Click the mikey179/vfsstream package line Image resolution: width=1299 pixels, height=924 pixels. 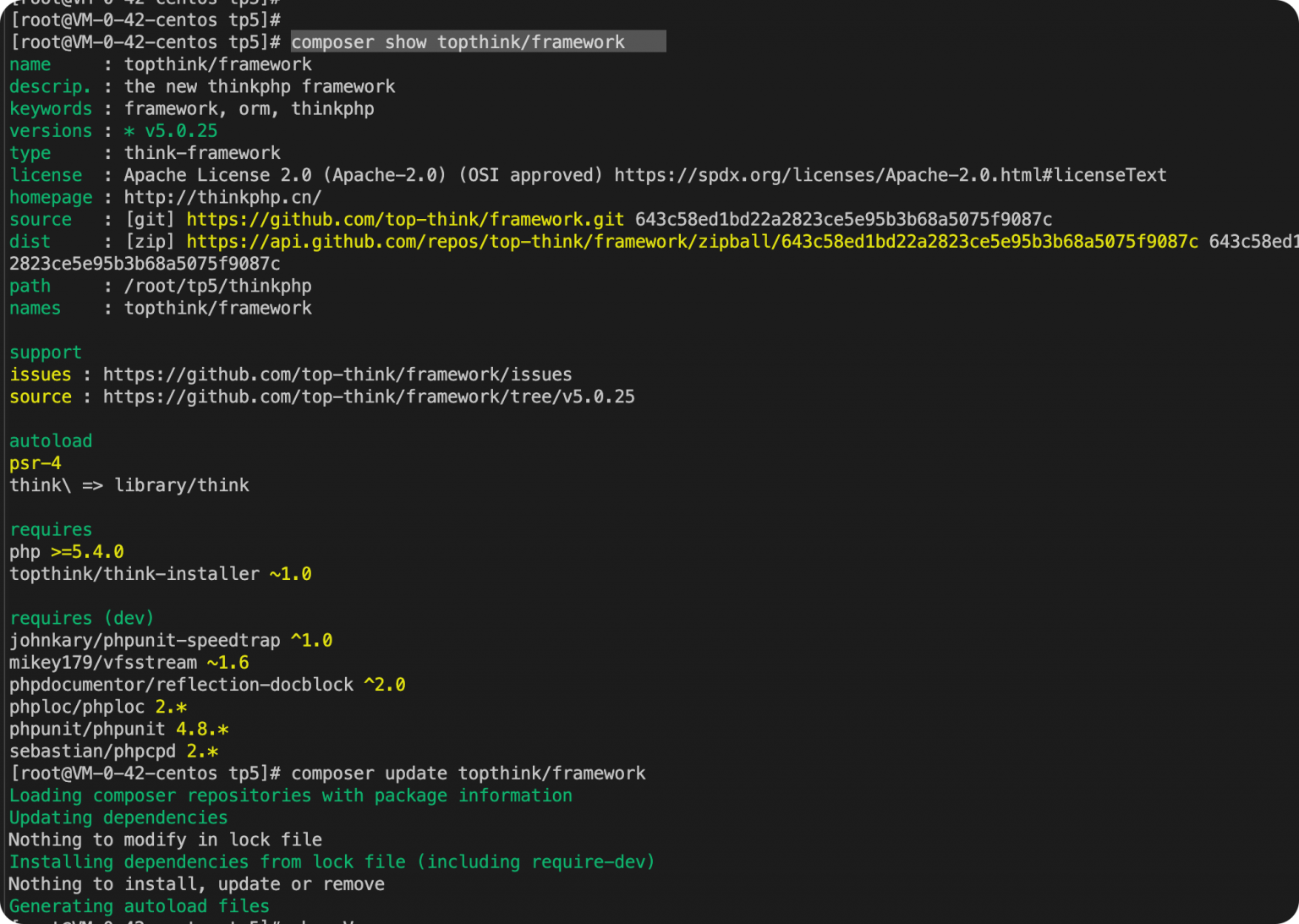129,663
